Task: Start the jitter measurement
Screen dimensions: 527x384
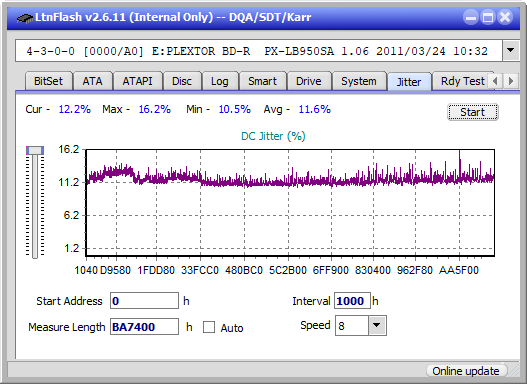Action: pos(473,112)
